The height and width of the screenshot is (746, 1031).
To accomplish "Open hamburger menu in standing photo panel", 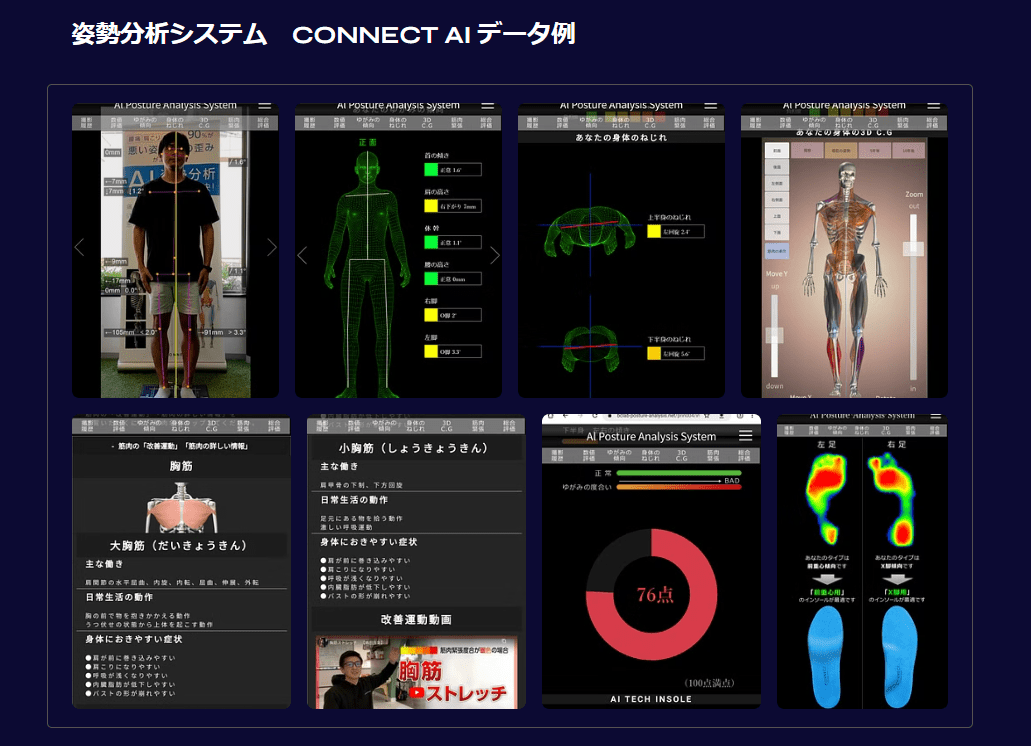I will (264, 106).
